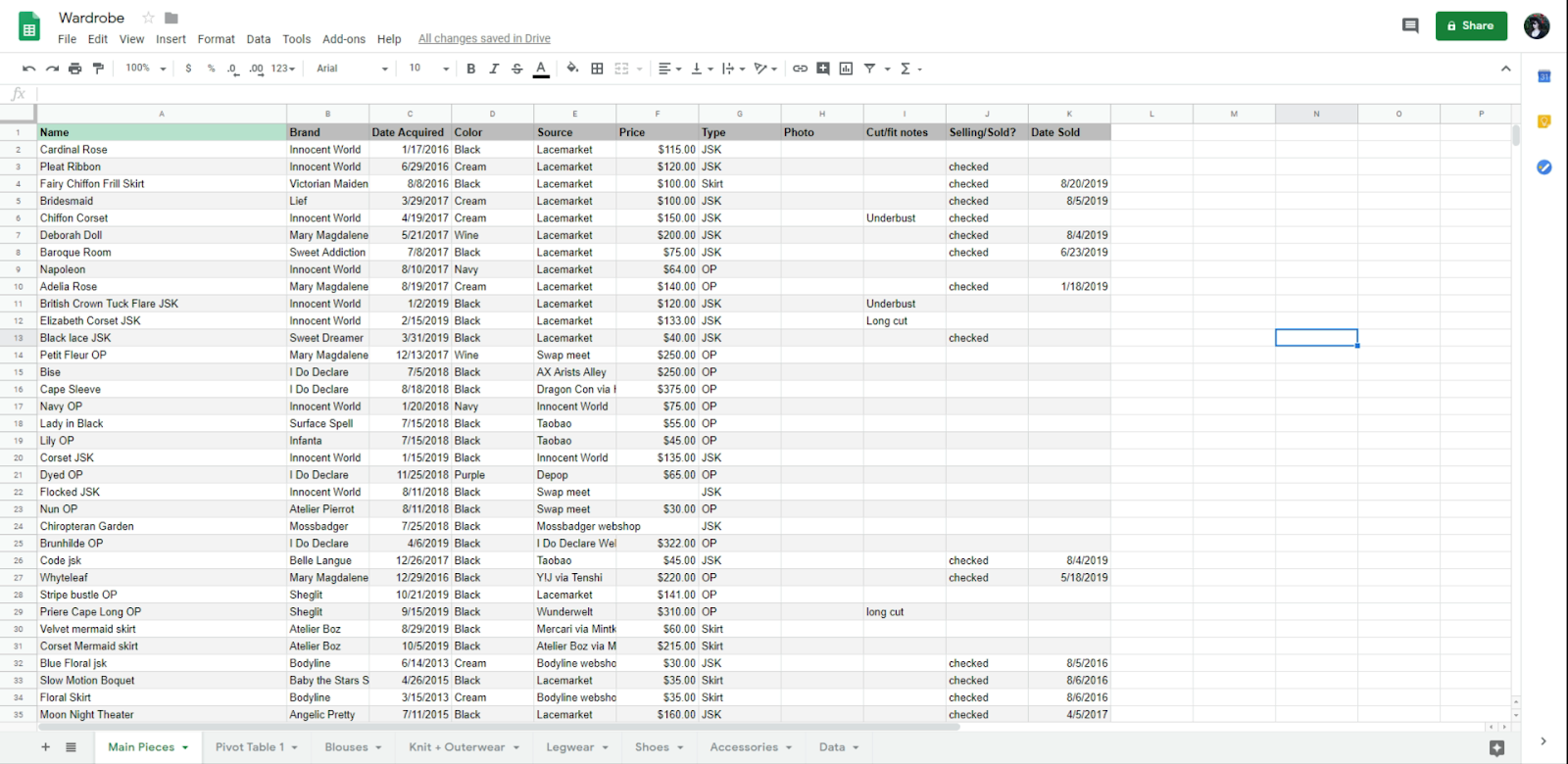
Task: Click the Redo icon in toolbar
Action: click(52, 69)
